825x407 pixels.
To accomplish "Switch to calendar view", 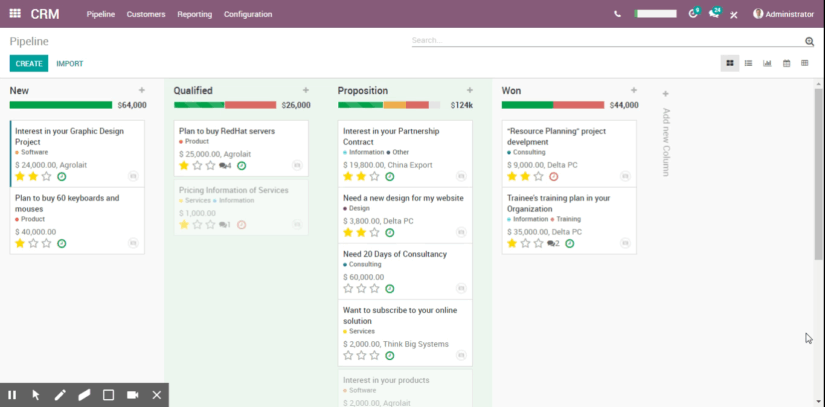I will 786,63.
